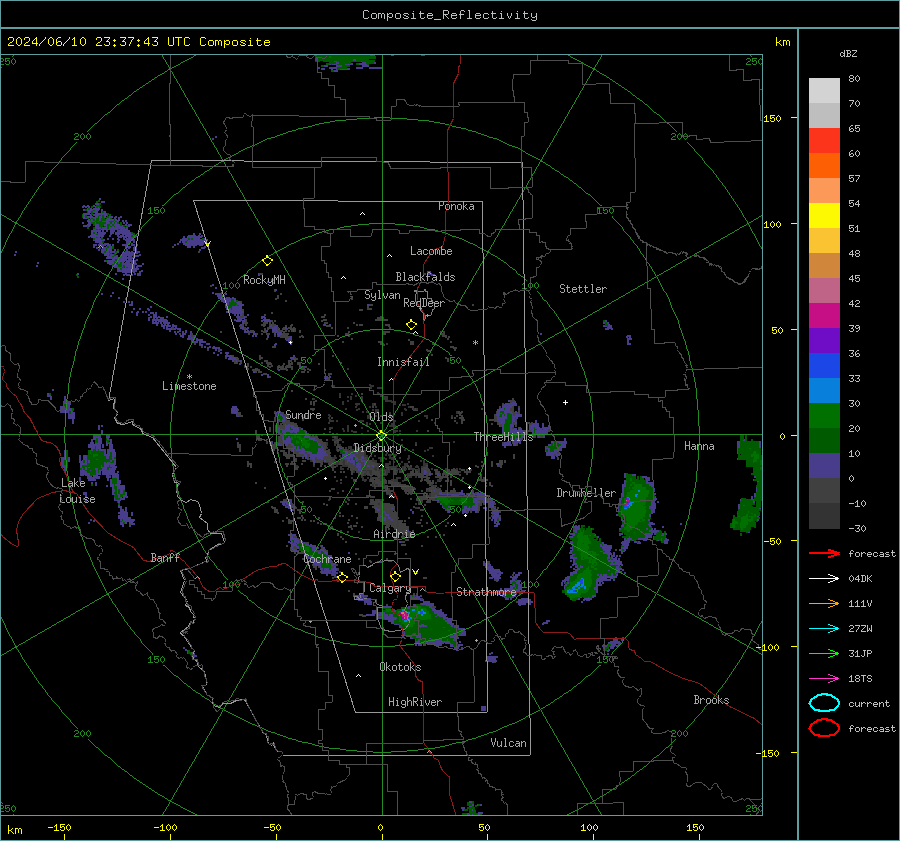Image resolution: width=900 pixels, height=841 pixels.
Task: Click the white 04DK arrow icon
Action: (824, 579)
